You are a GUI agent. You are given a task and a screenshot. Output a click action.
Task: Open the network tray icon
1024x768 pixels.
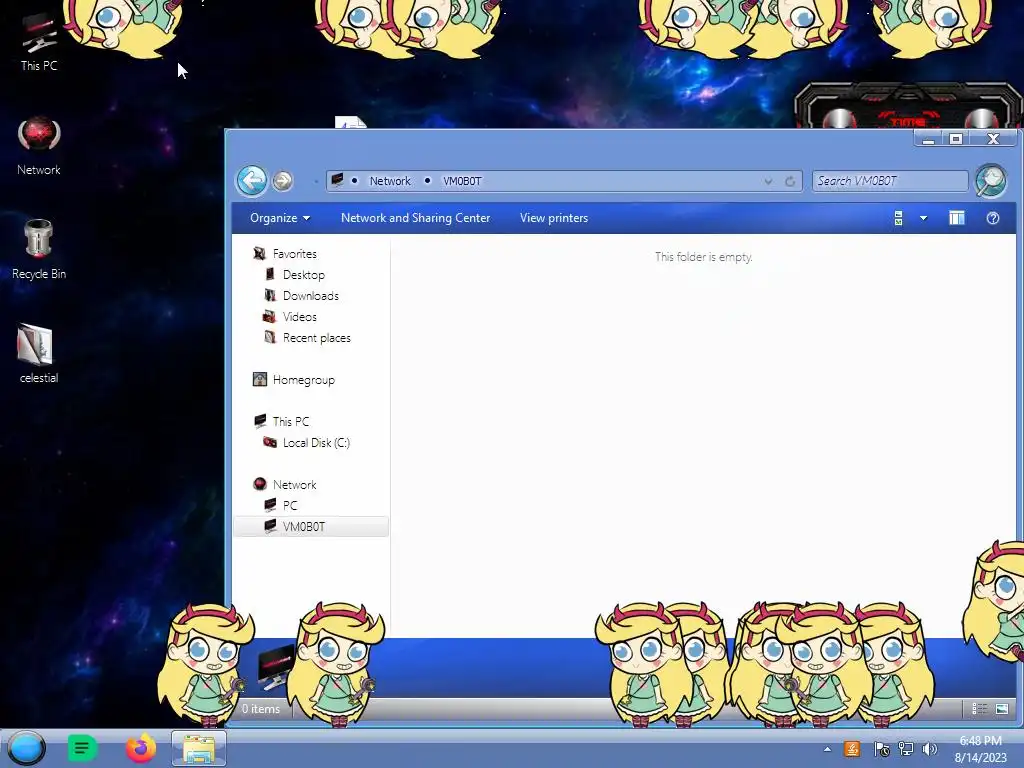(x=906, y=749)
